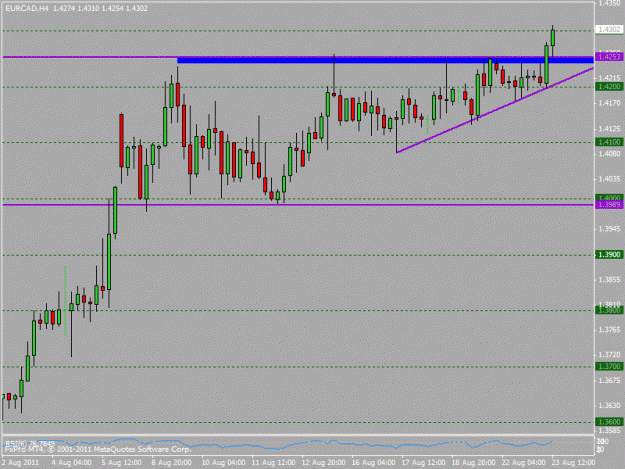
Task: Click the green 1.3900 level tag
Action: [609, 254]
